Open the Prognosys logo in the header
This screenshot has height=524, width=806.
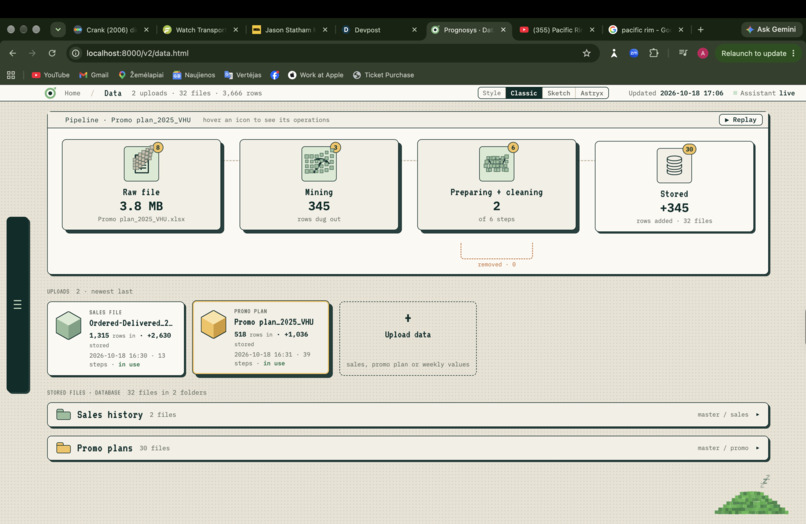pos(50,93)
